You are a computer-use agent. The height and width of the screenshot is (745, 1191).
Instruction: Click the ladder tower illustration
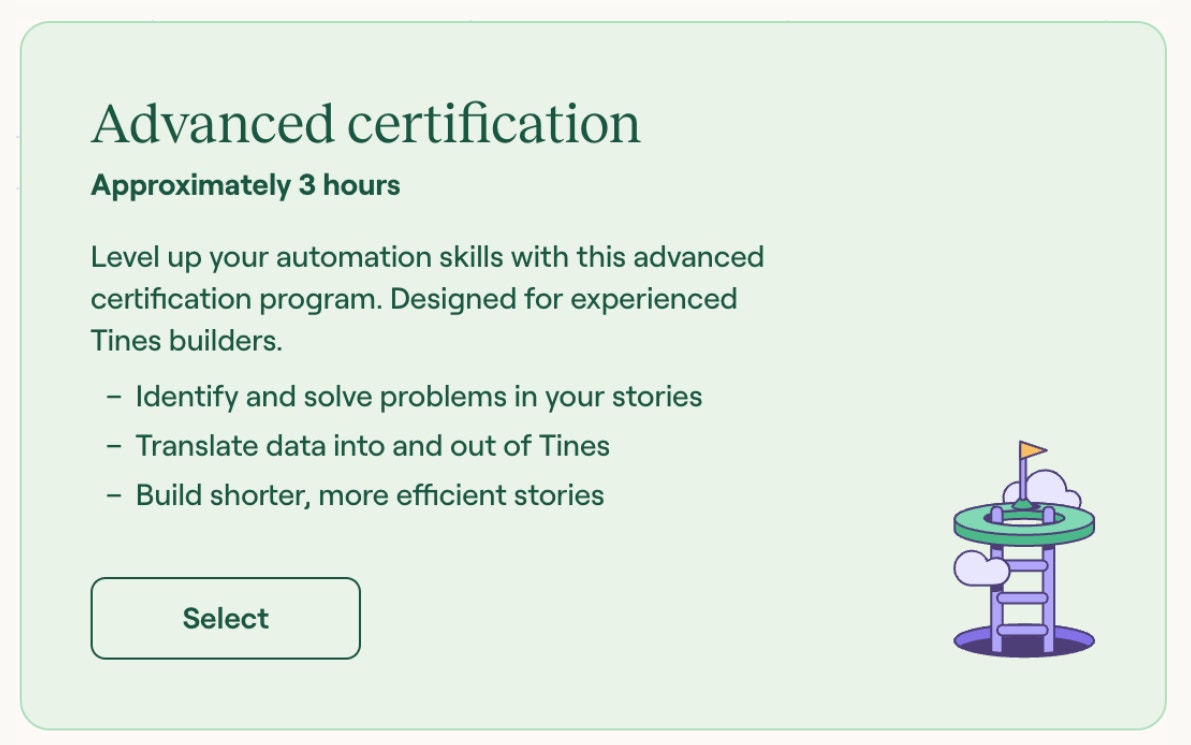pyautogui.click(x=1023, y=560)
